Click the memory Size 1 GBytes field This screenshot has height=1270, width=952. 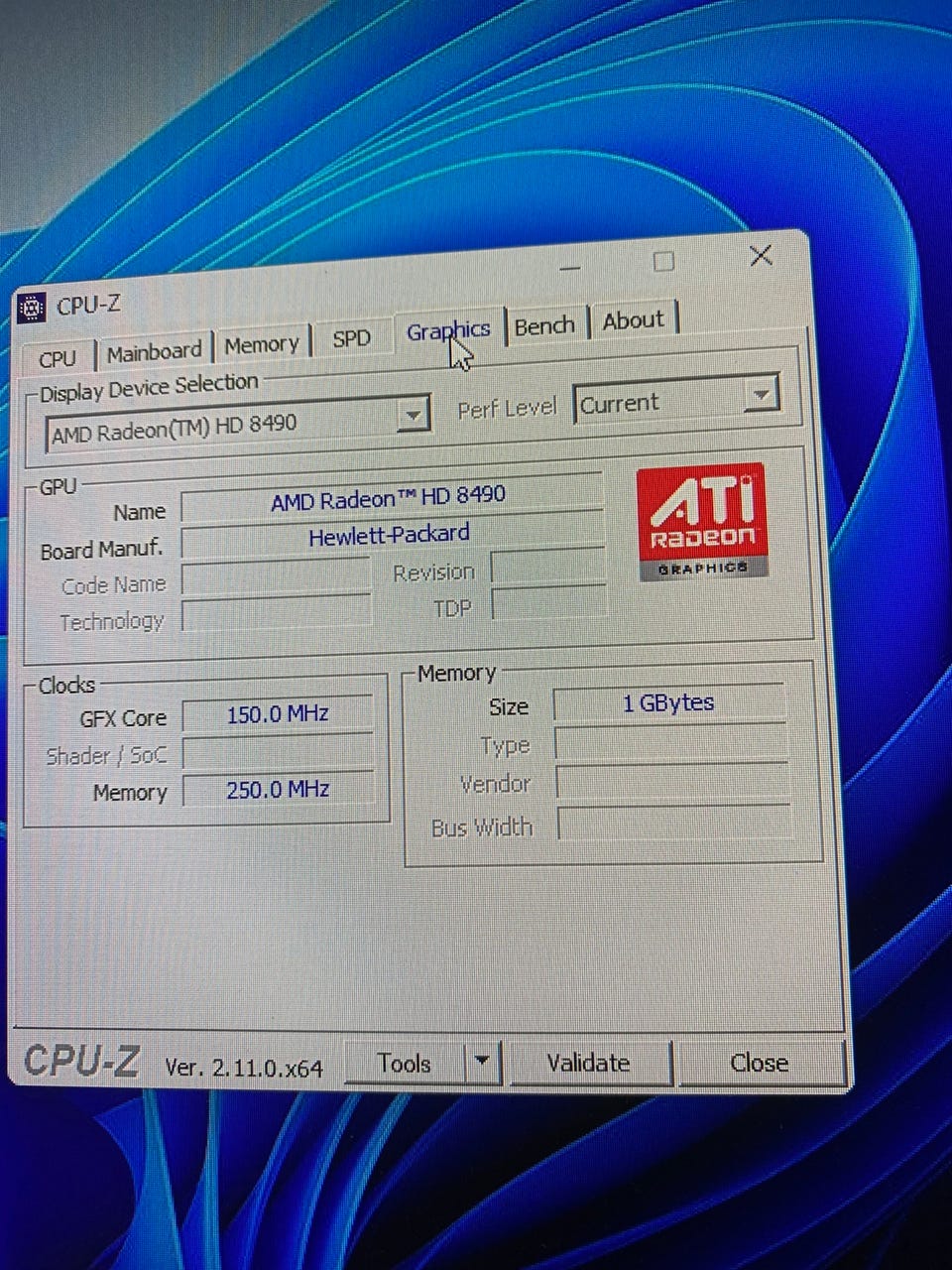669,702
